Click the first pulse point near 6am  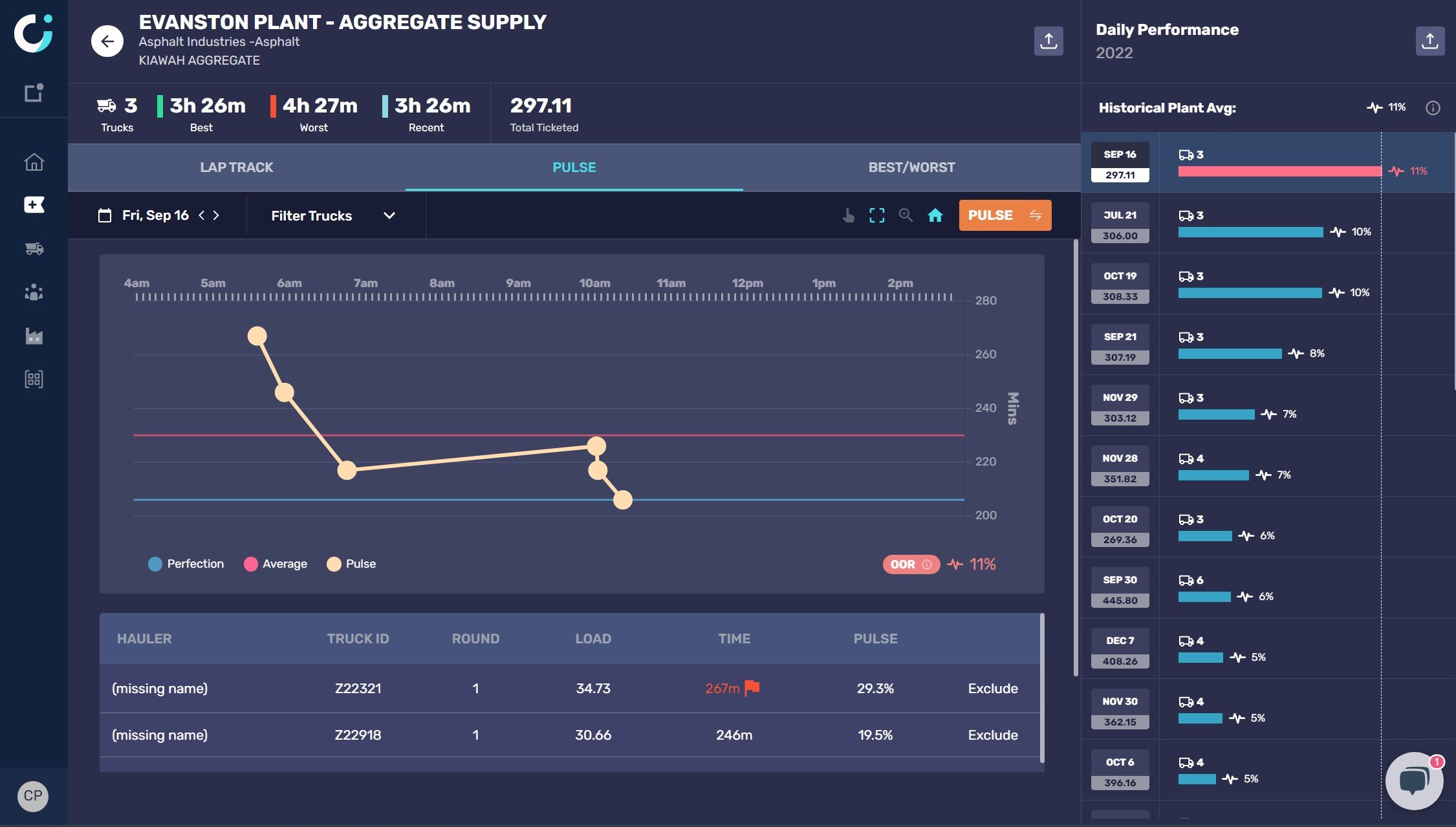click(x=257, y=336)
